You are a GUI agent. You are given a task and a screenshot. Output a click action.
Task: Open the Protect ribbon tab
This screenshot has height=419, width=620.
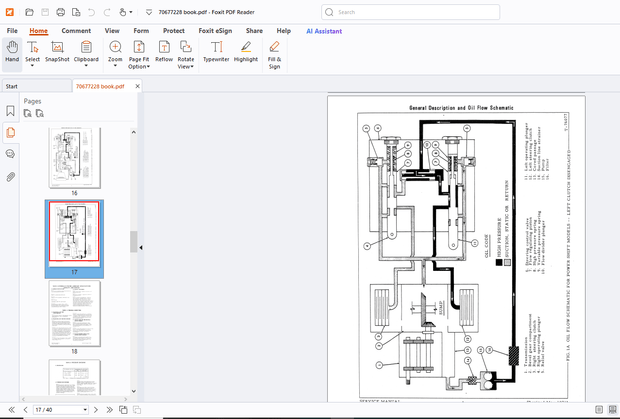coord(174,31)
